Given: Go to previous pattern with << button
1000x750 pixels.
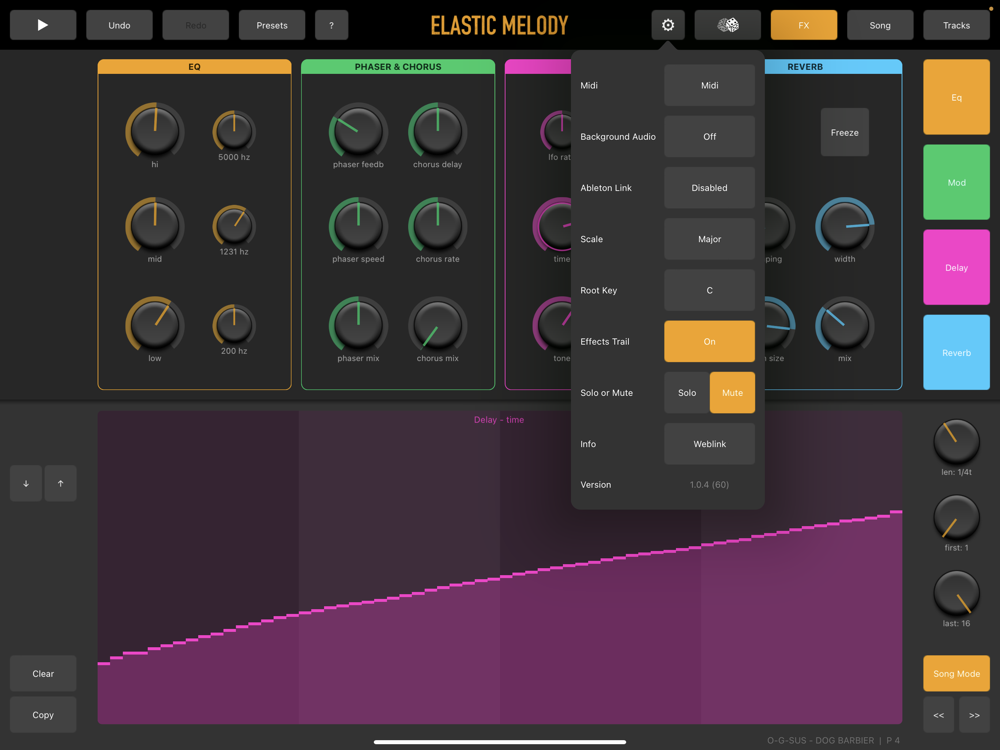Looking at the screenshot, I should click(x=939, y=715).
